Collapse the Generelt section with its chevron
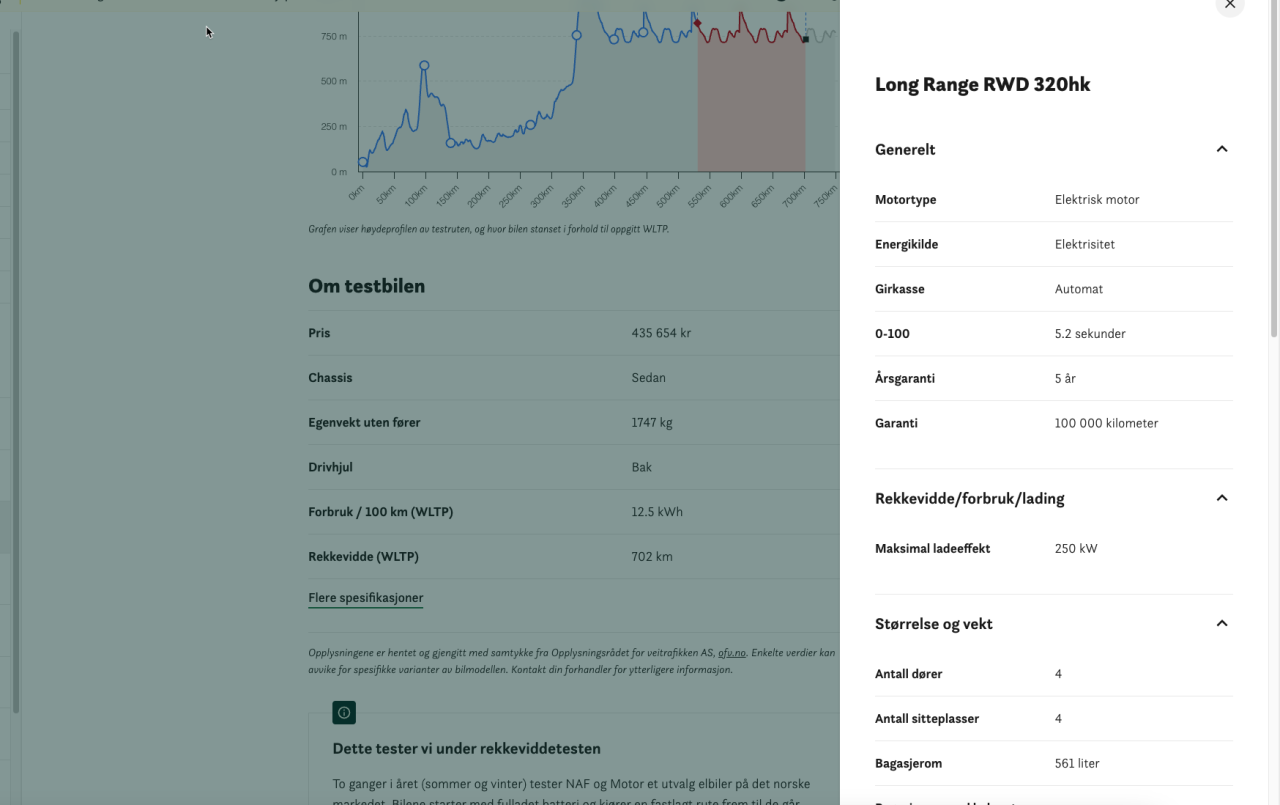 click(x=1221, y=149)
